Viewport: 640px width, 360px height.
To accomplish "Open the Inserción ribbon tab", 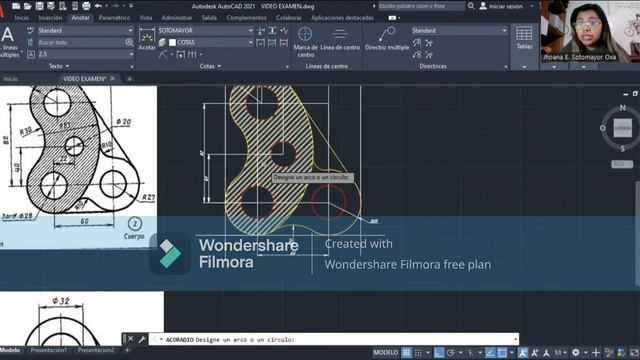I will (50, 18).
